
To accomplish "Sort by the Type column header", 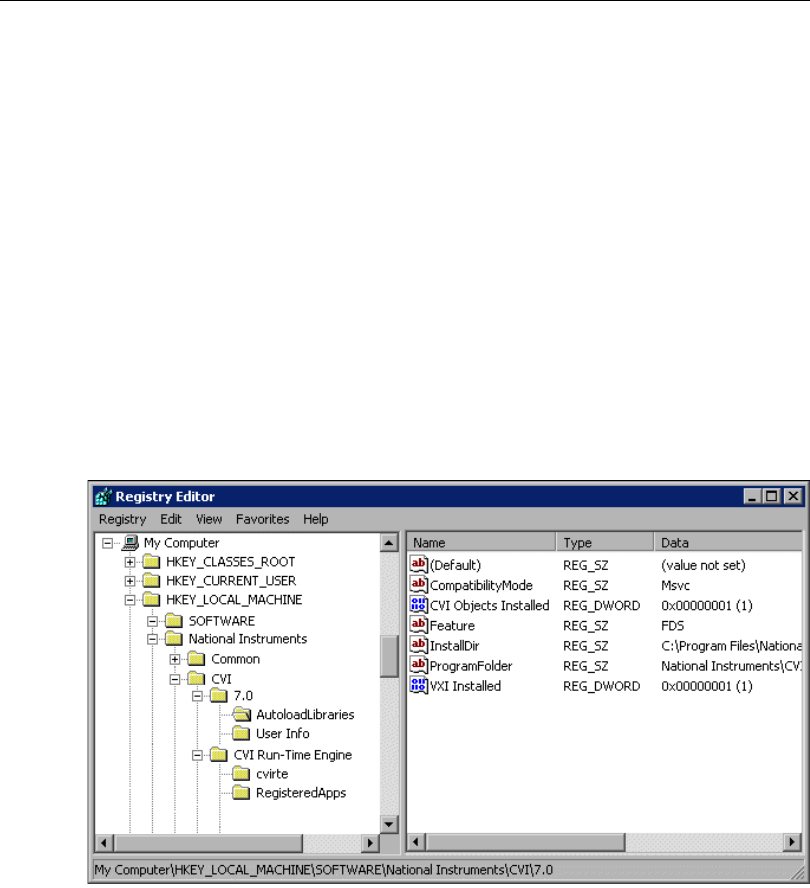I will click(x=605, y=543).
